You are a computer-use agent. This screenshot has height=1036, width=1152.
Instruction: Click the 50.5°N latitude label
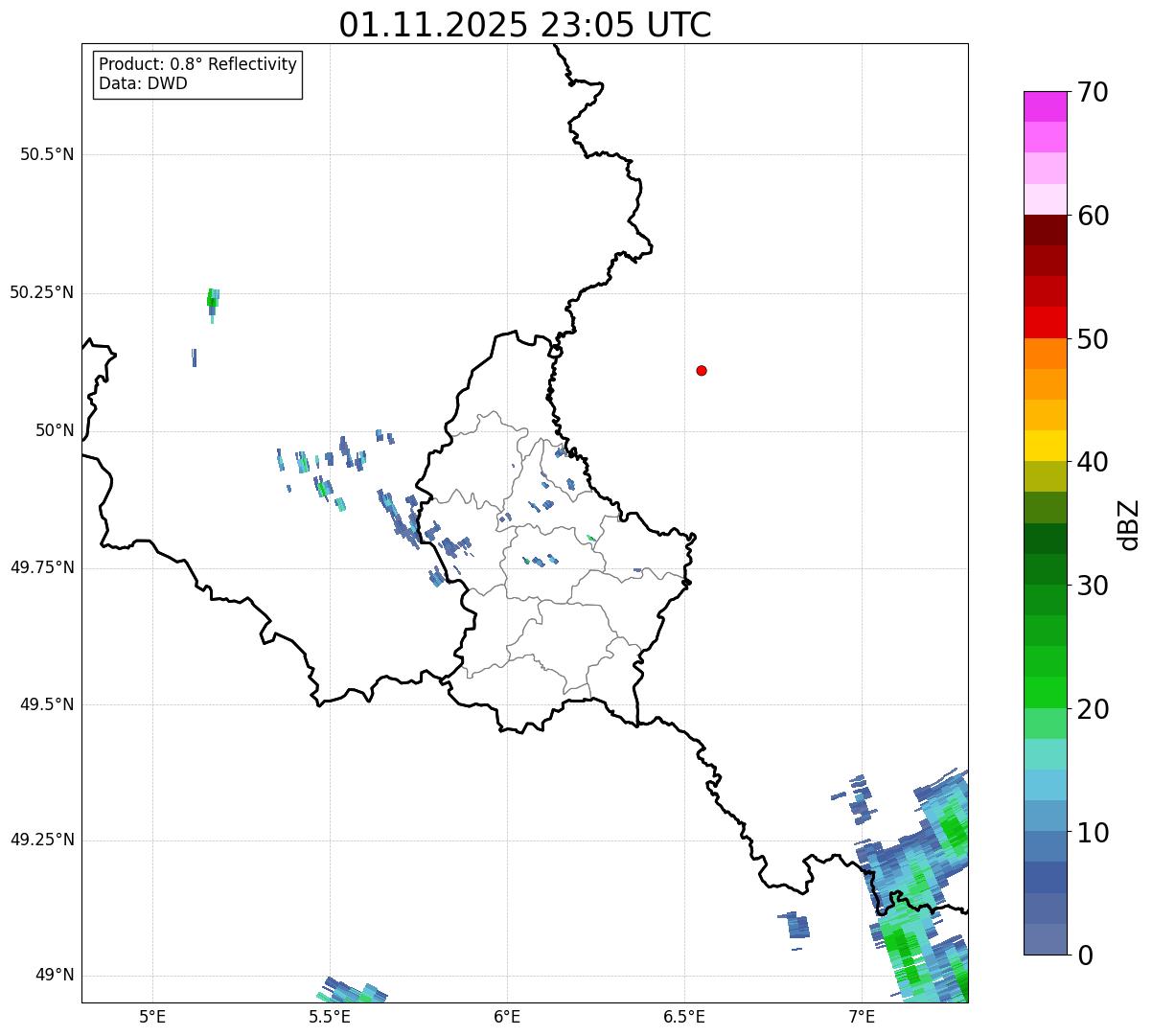tap(47, 154)
